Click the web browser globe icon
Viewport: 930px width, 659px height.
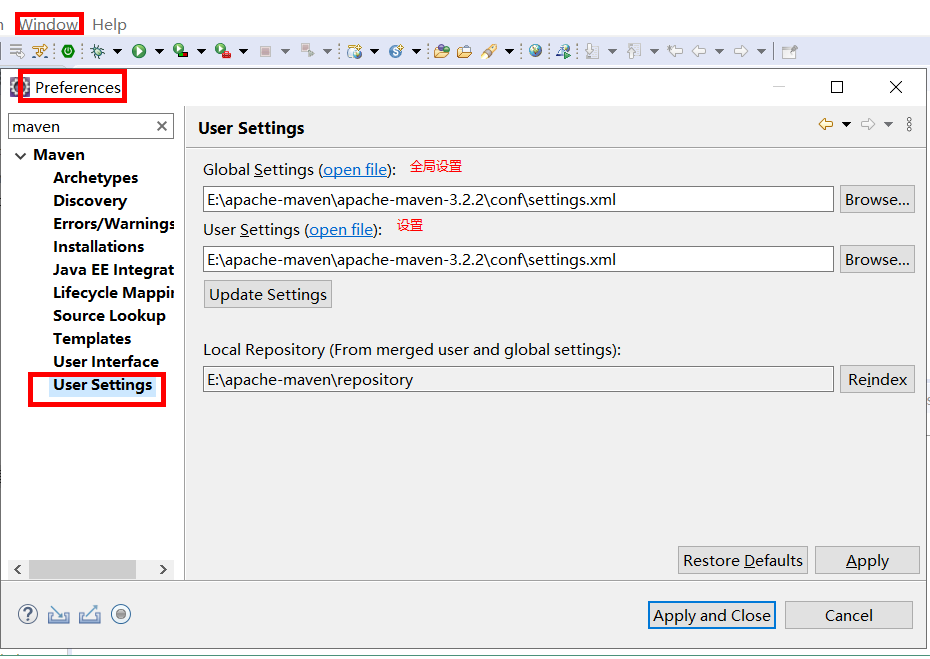click(536, 51)
